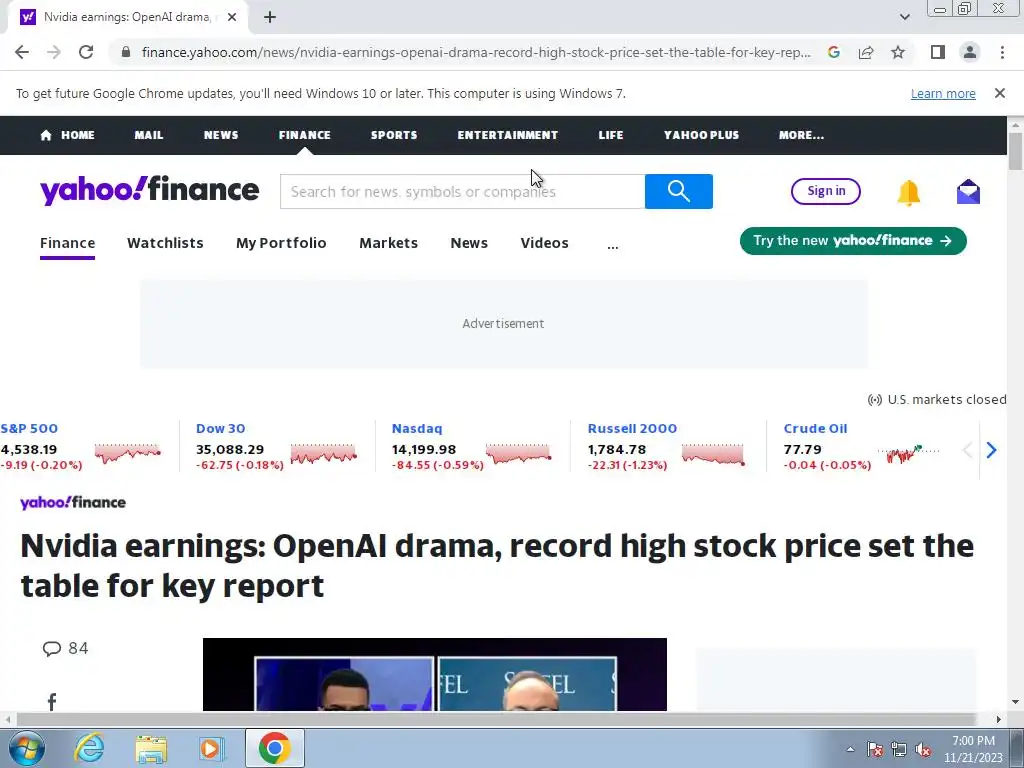Viewport: 1024px width, 768px height.
Task: Open the Chrome three-dot menu
Action: pos(1002,52)
